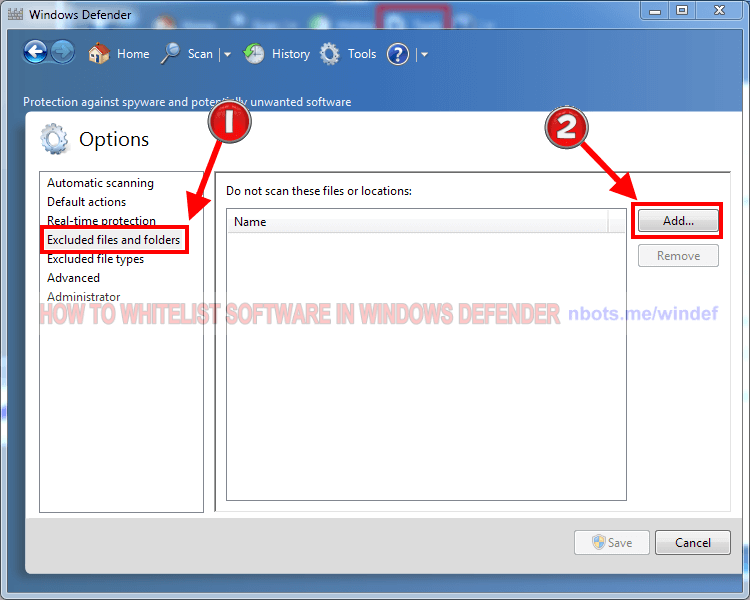The width and height of the screenshot is (750, 600).
Task: Open the Help question mark icon
Action: point(398,54)
